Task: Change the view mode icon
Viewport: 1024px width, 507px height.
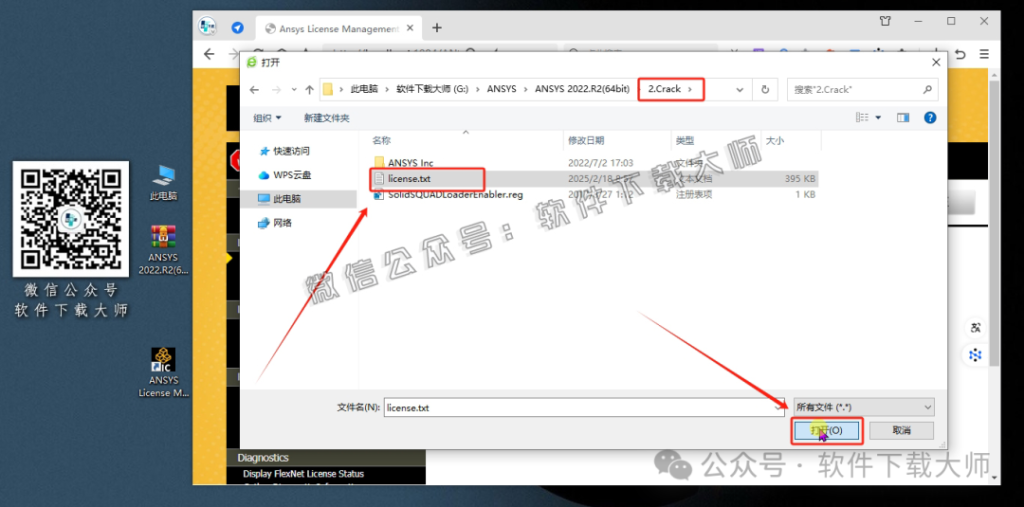Action: pos(862,118)
